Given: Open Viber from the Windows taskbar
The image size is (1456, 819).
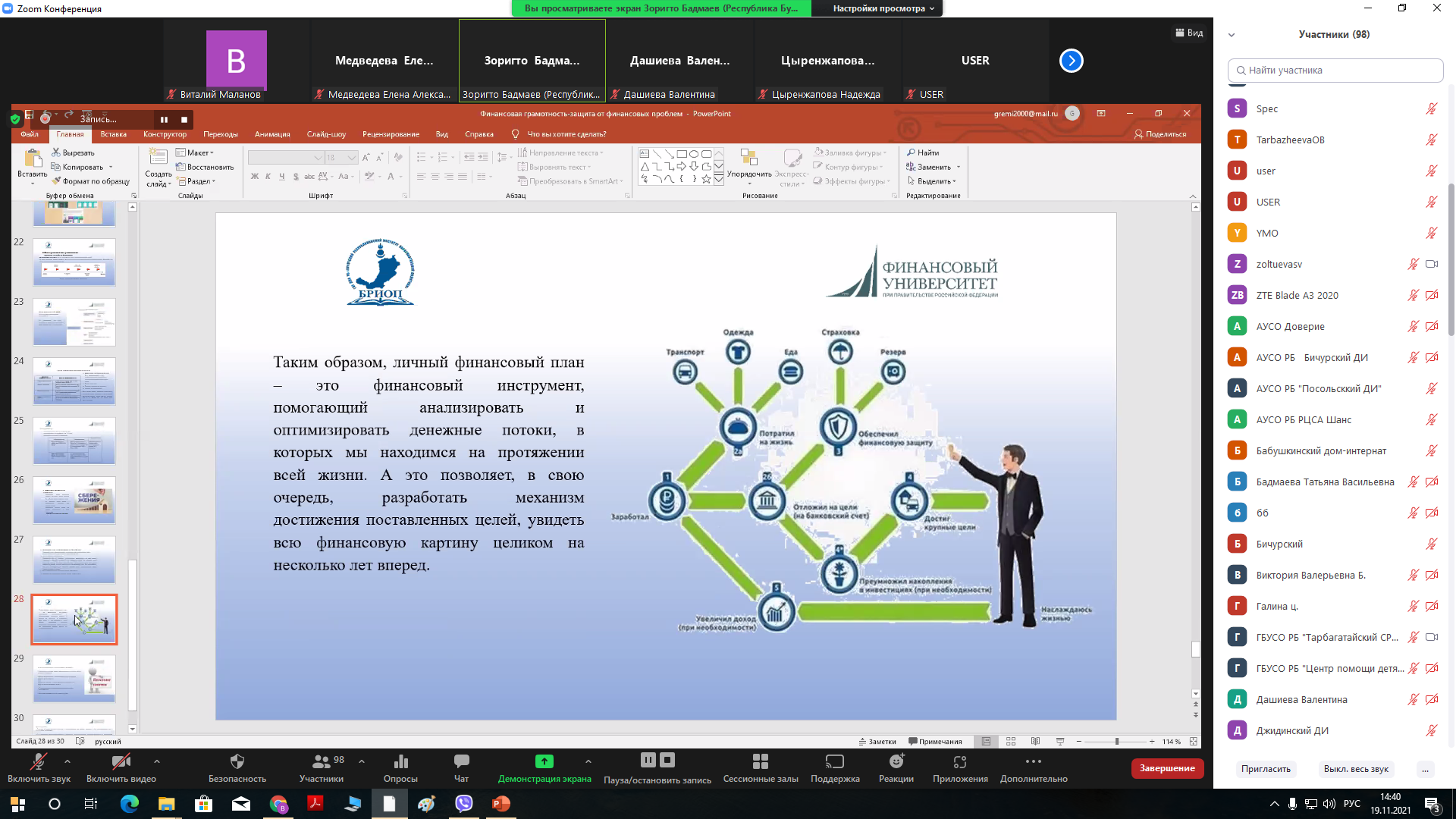Looking at the screenshot, I should click(463, 804).
